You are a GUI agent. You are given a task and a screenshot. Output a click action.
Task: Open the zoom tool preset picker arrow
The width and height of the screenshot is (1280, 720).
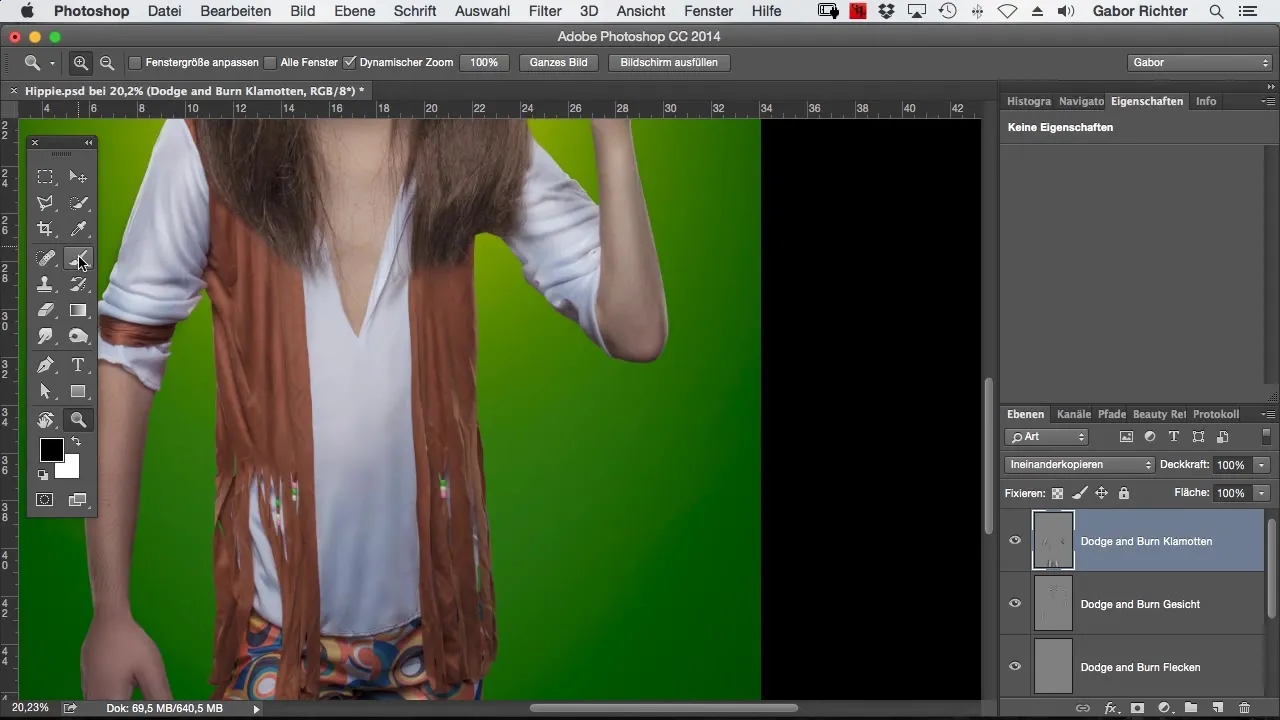[52, 63]
